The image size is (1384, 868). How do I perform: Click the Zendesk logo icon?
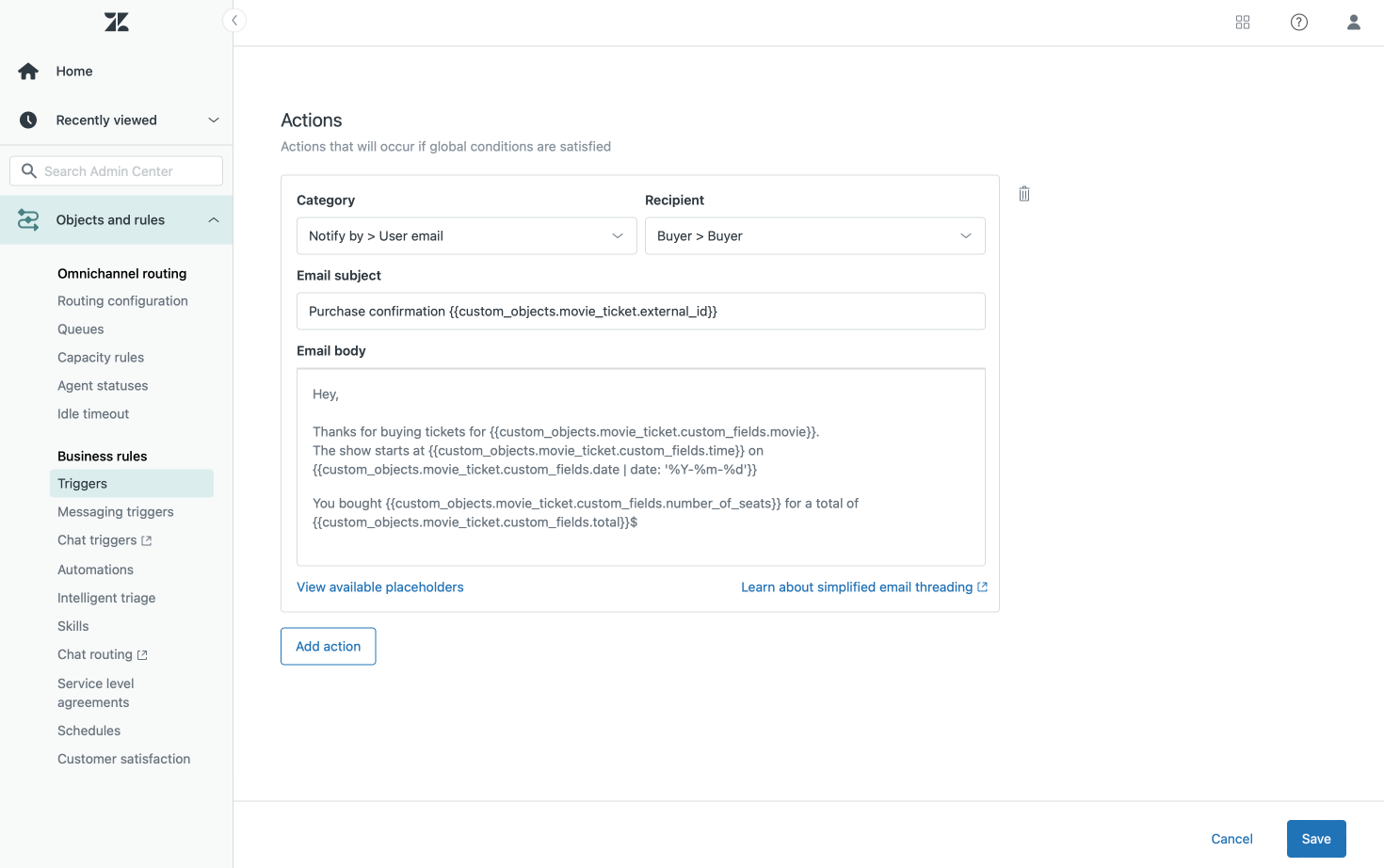pyautogui.click(x=117, y=22)
